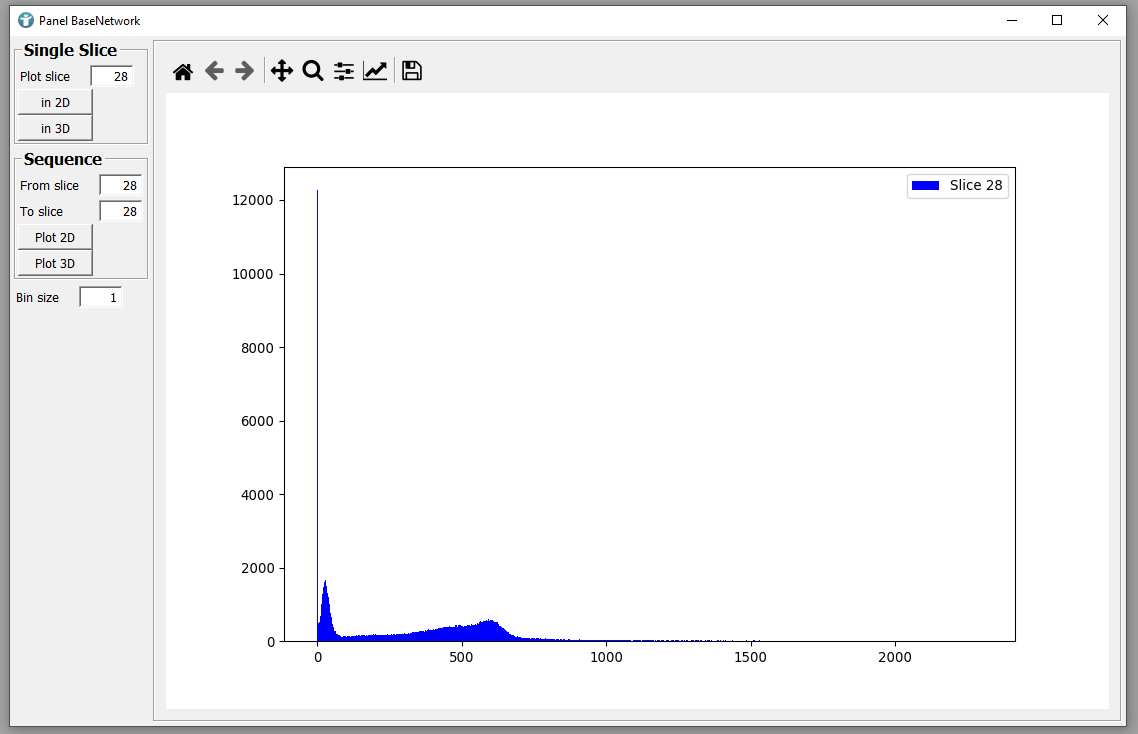Click the Slice 28 legend label
This screenshot has height=734, width=1138.
(x=975, y=185)
